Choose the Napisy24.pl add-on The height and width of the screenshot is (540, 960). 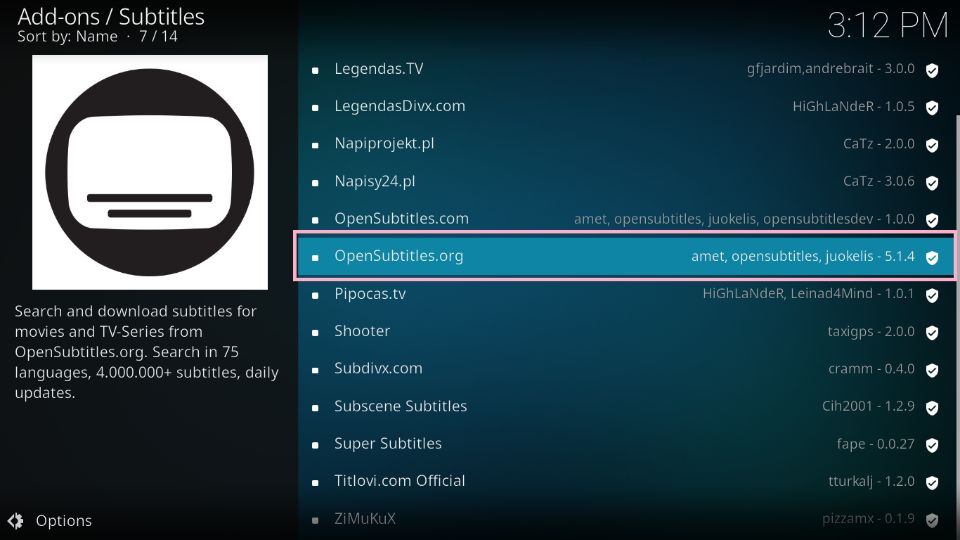click(626, 181)
